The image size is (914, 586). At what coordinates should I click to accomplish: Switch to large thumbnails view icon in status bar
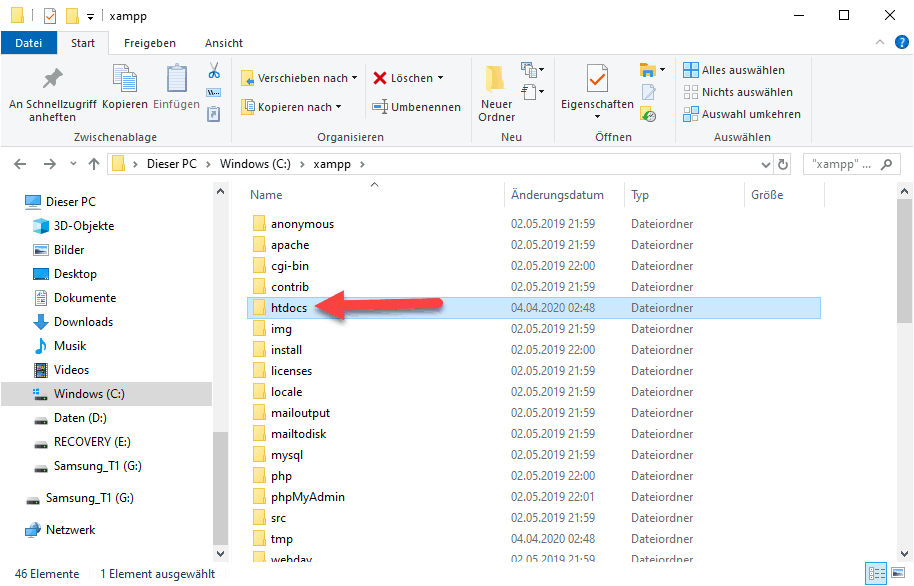coord(899,574)
